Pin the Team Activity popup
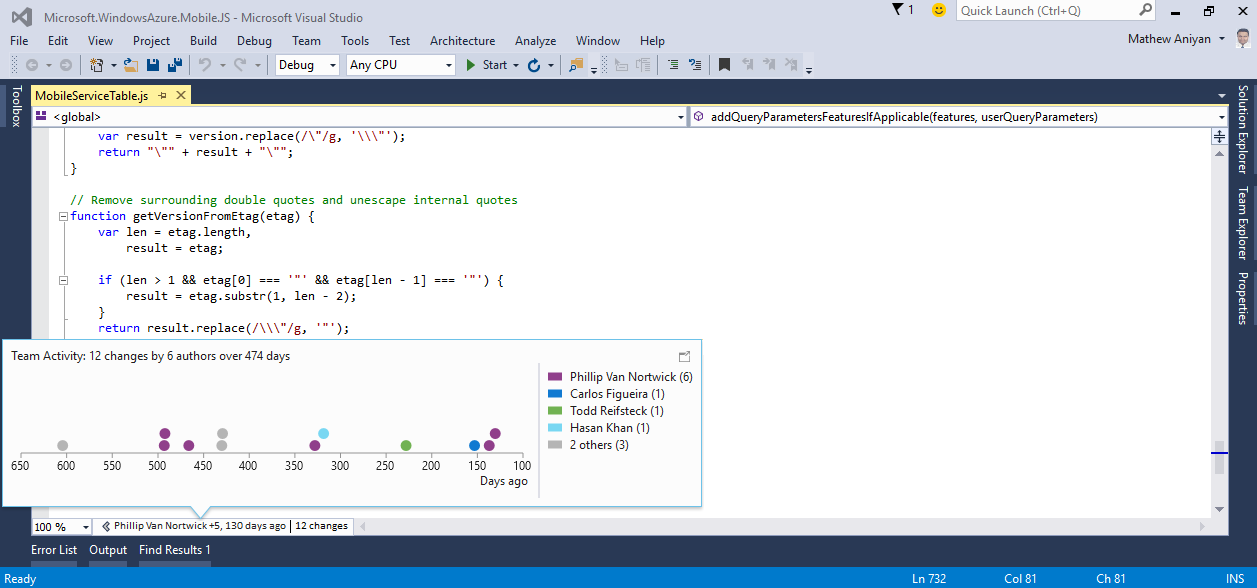 (684, 356)
